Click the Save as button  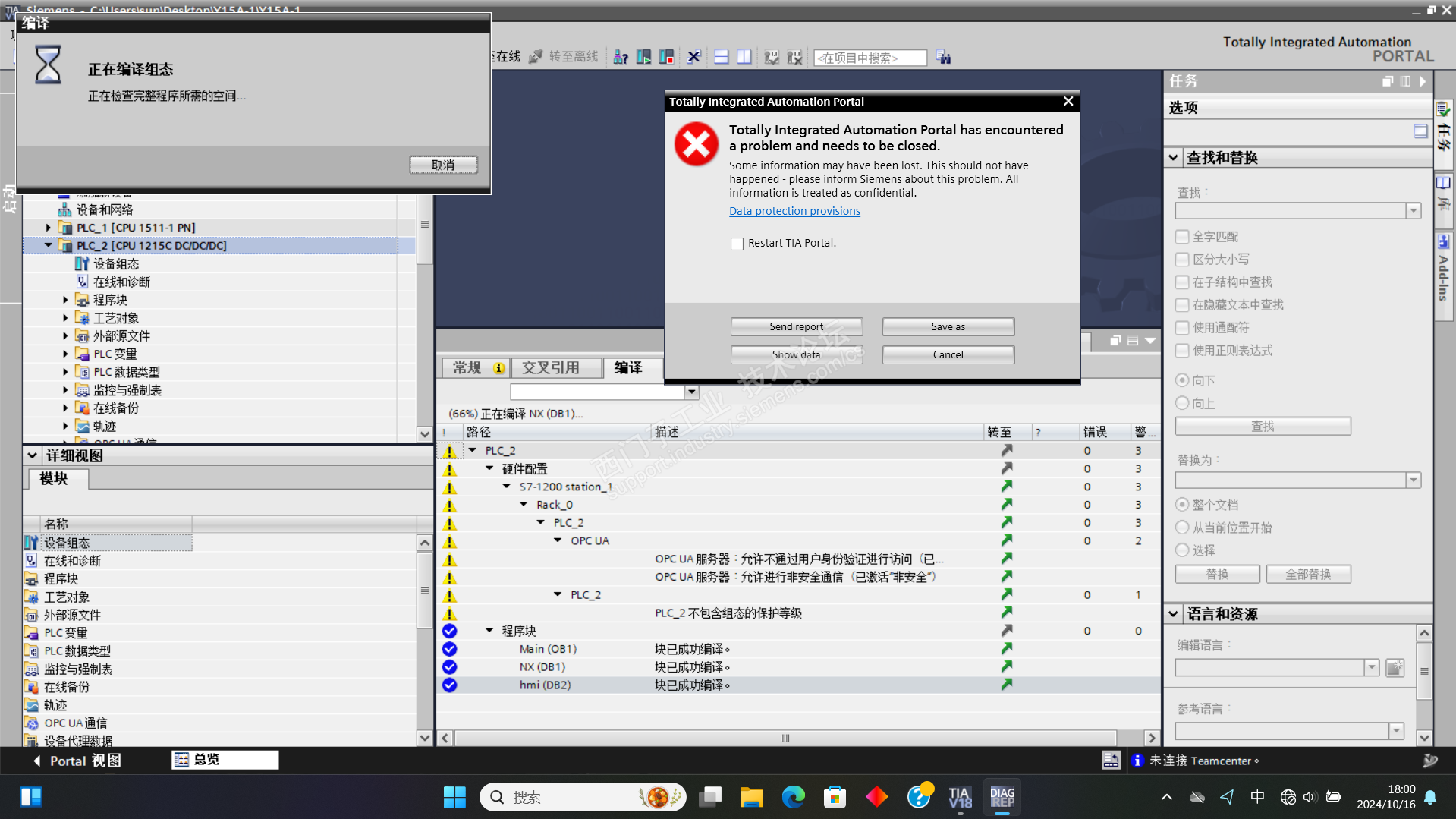948,326
